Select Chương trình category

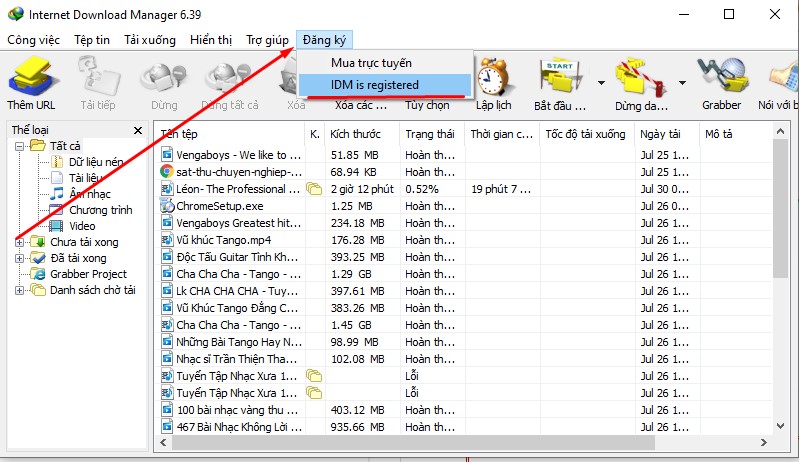click(101, 210)
